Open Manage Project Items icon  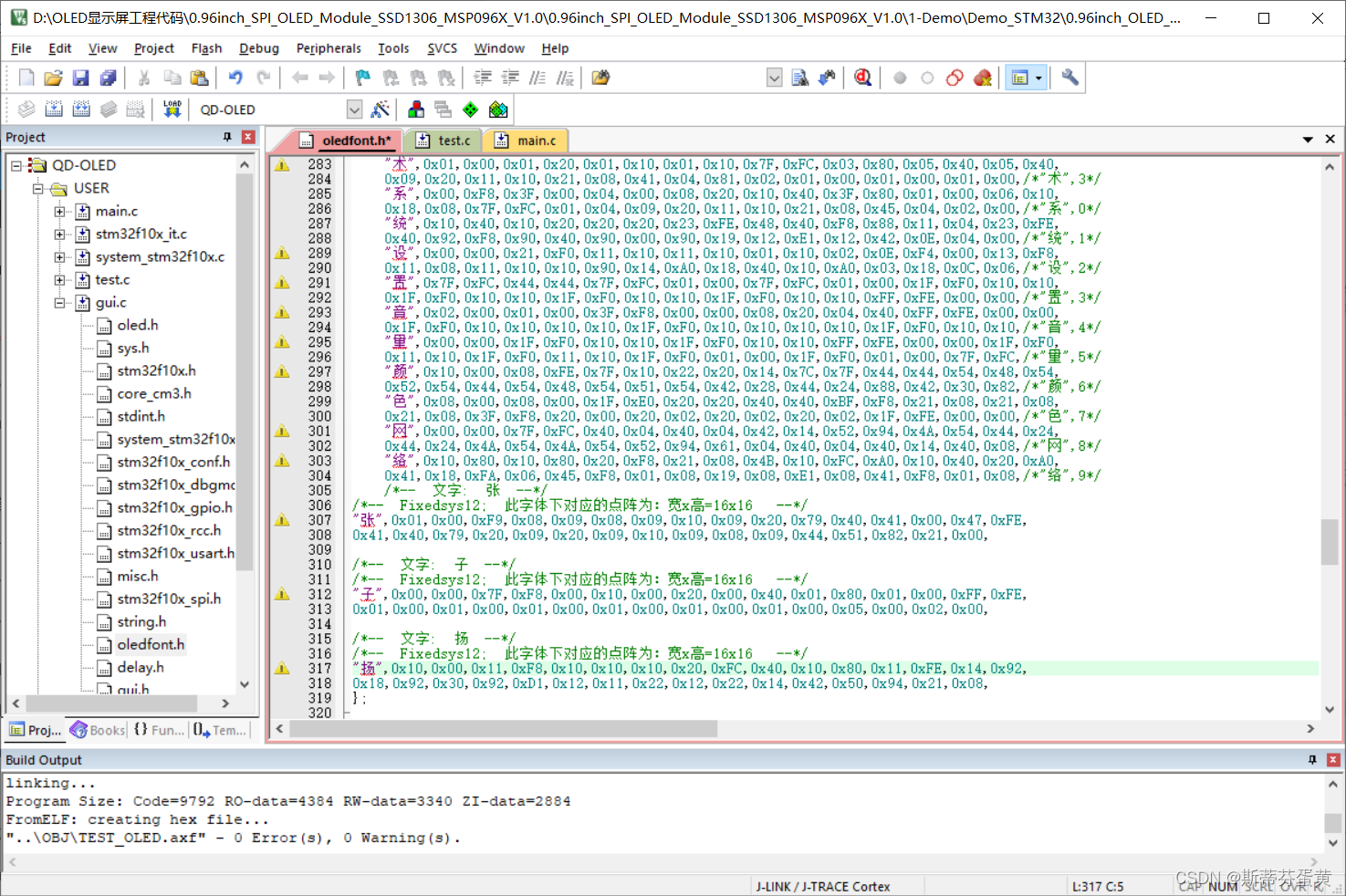[416, 109]
